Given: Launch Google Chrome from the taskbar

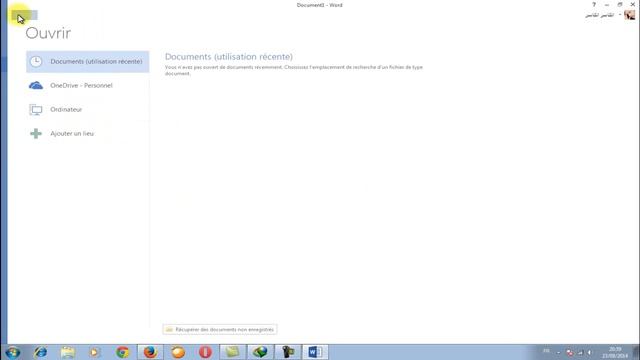Looking at the screenshot, I should point(122,352).
